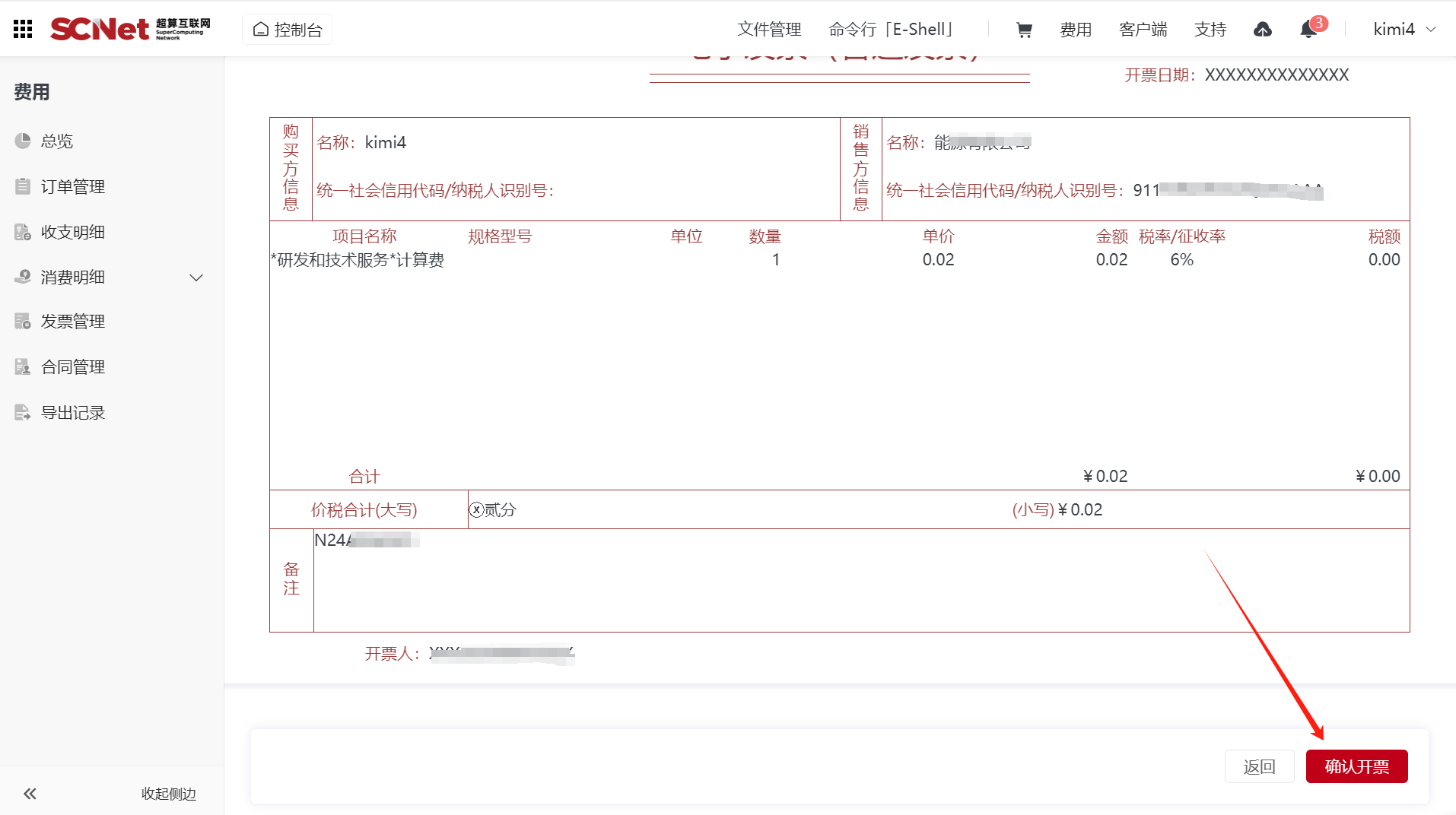Collapse sidebar using double-arrow icon
The width and height of the screenshot is (1456, 815).
[30, 794]
